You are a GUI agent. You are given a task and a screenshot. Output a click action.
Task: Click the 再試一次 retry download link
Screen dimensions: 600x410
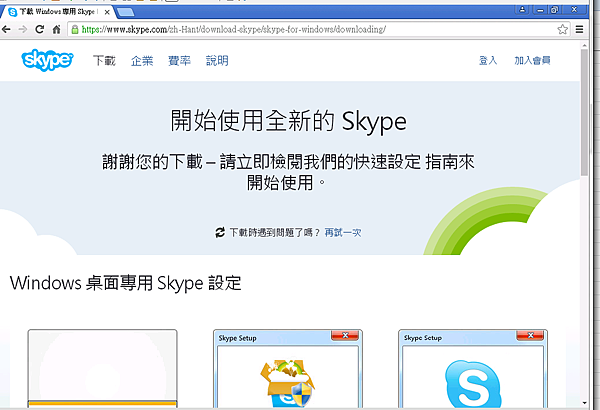point(343,232)
